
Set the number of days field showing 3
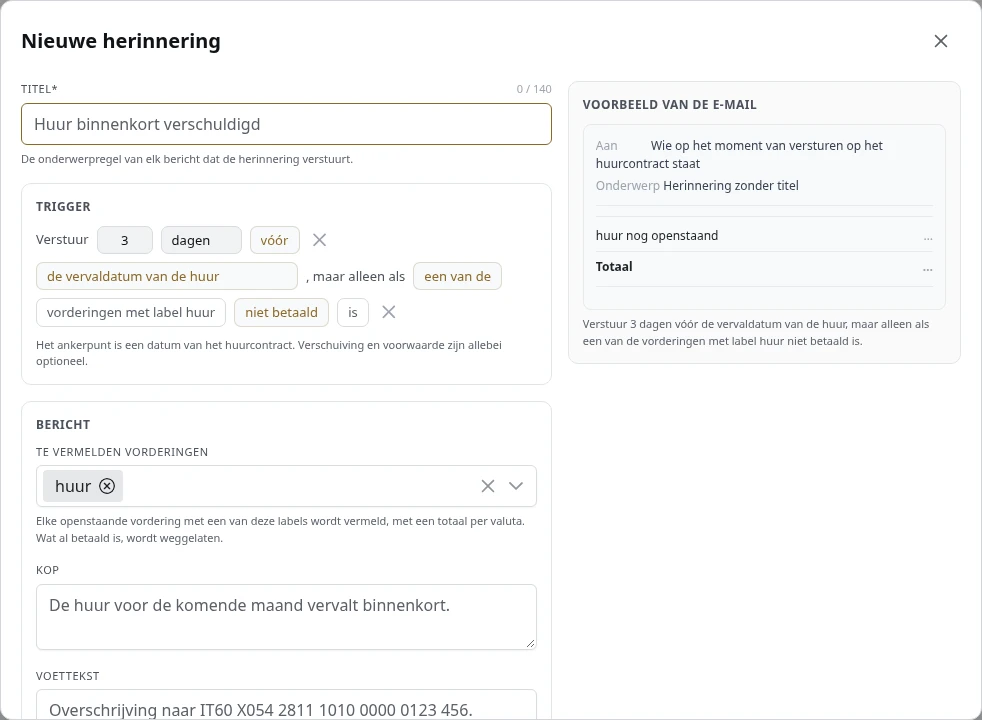coord(125,240)
